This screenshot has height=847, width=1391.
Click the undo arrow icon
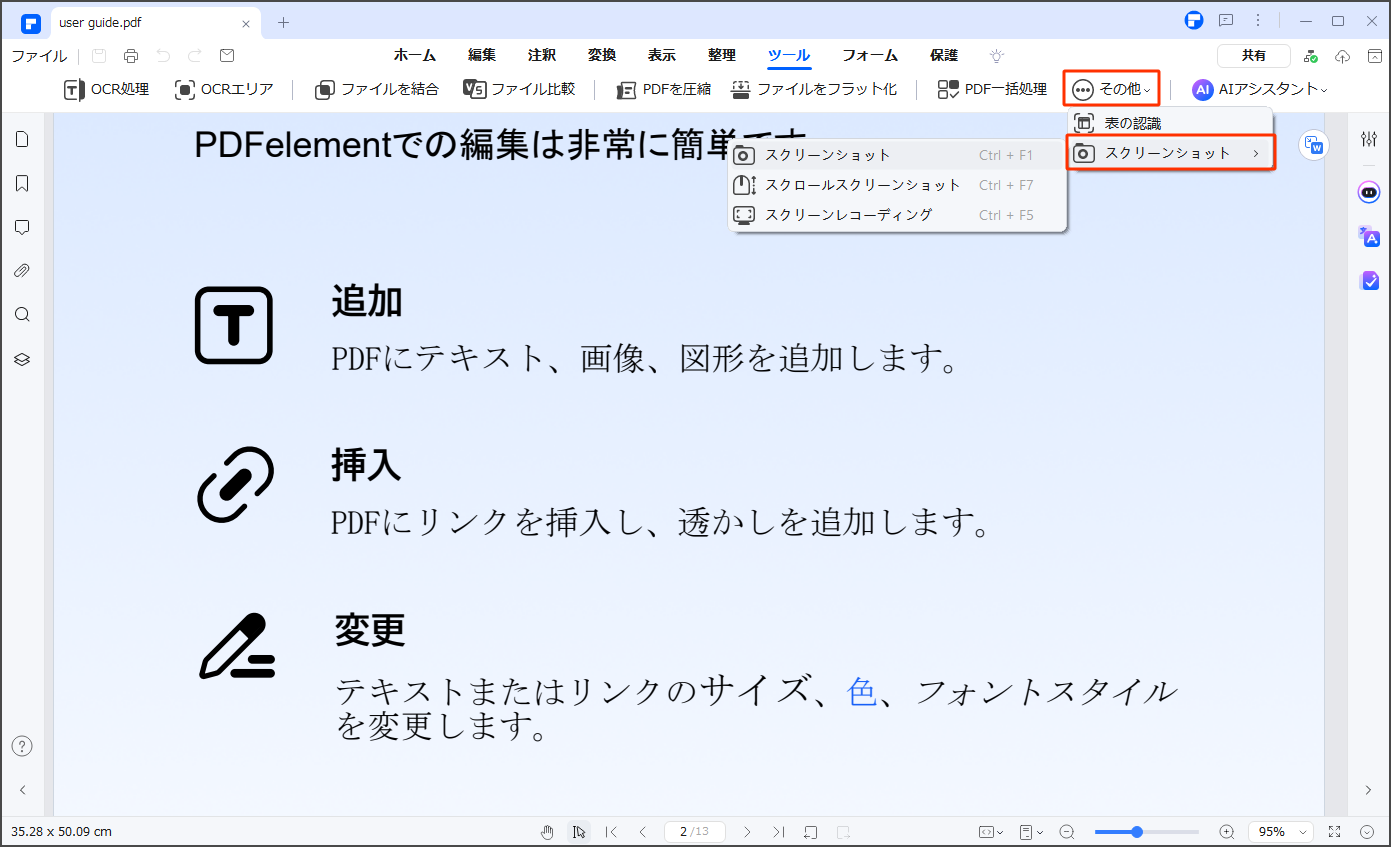pyautogui.click(x=163, y=56)
